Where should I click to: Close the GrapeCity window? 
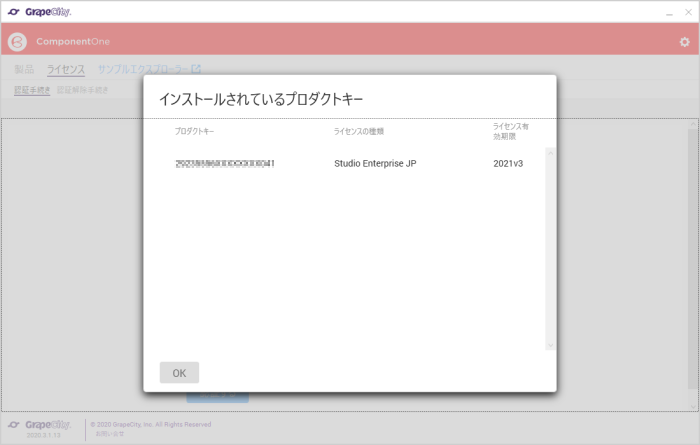click(x=688, y=12)
